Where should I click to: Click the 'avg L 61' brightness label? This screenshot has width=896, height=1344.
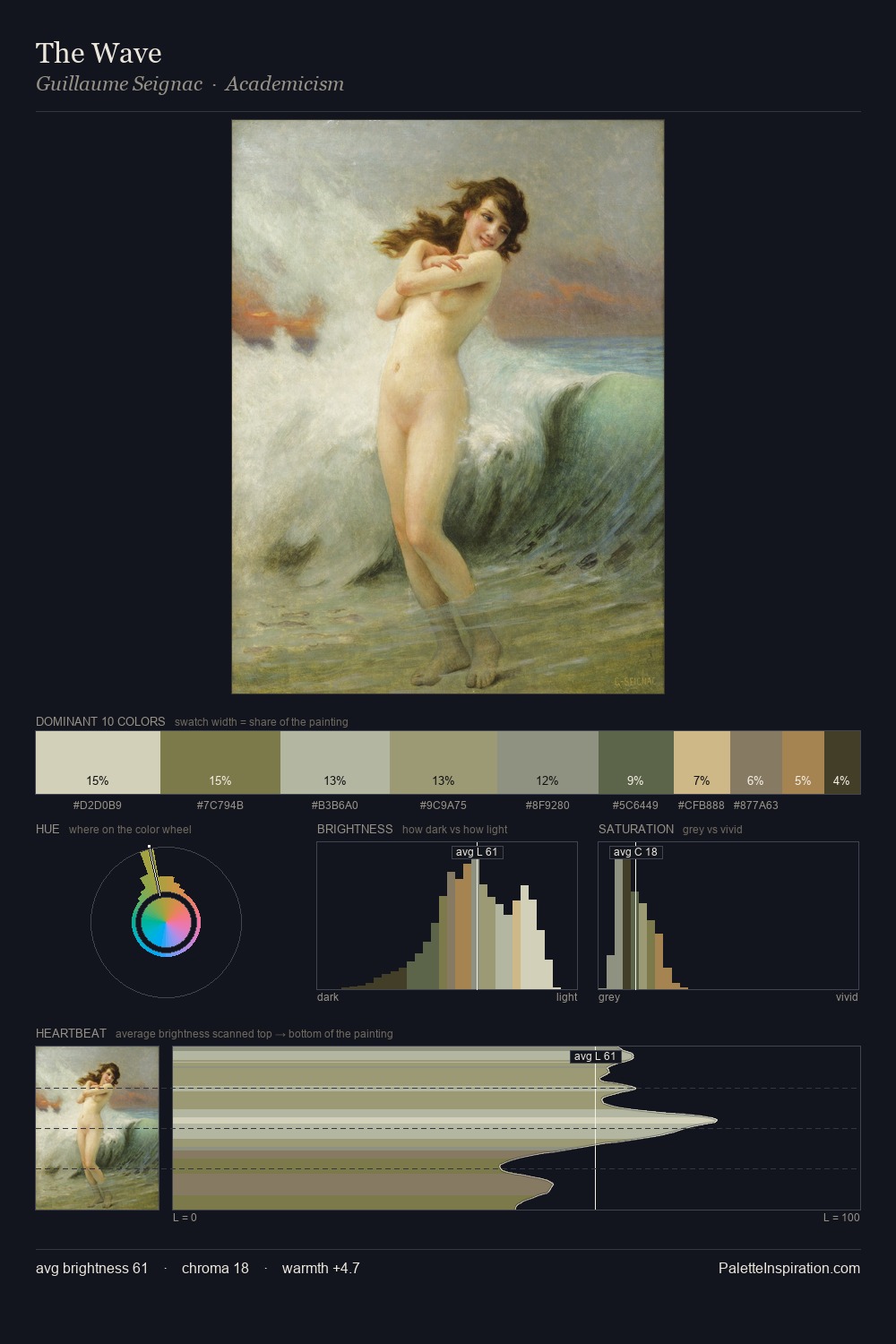tap(477, 852)
